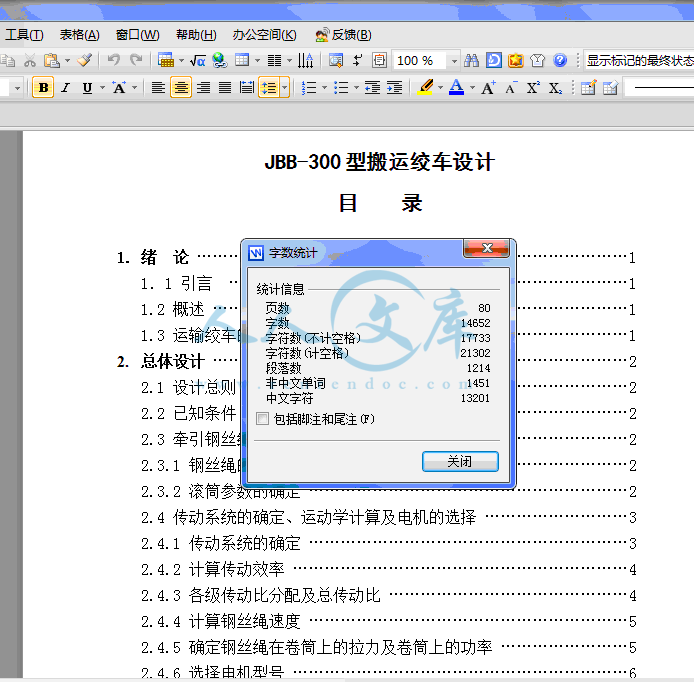
Task: Click the Document Map icon
Action: pyautogui.click(x=336, y=61)
